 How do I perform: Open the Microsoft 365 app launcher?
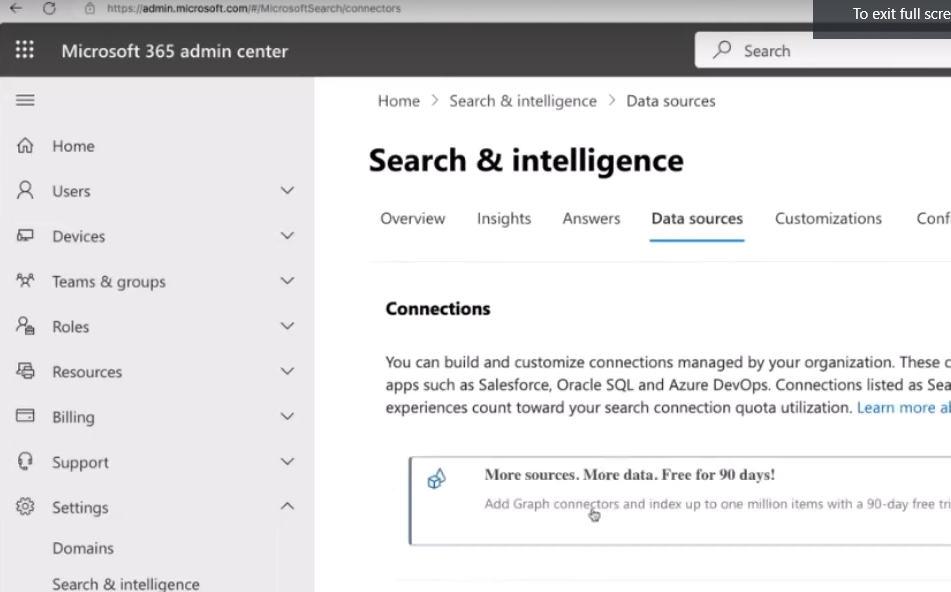24,50
